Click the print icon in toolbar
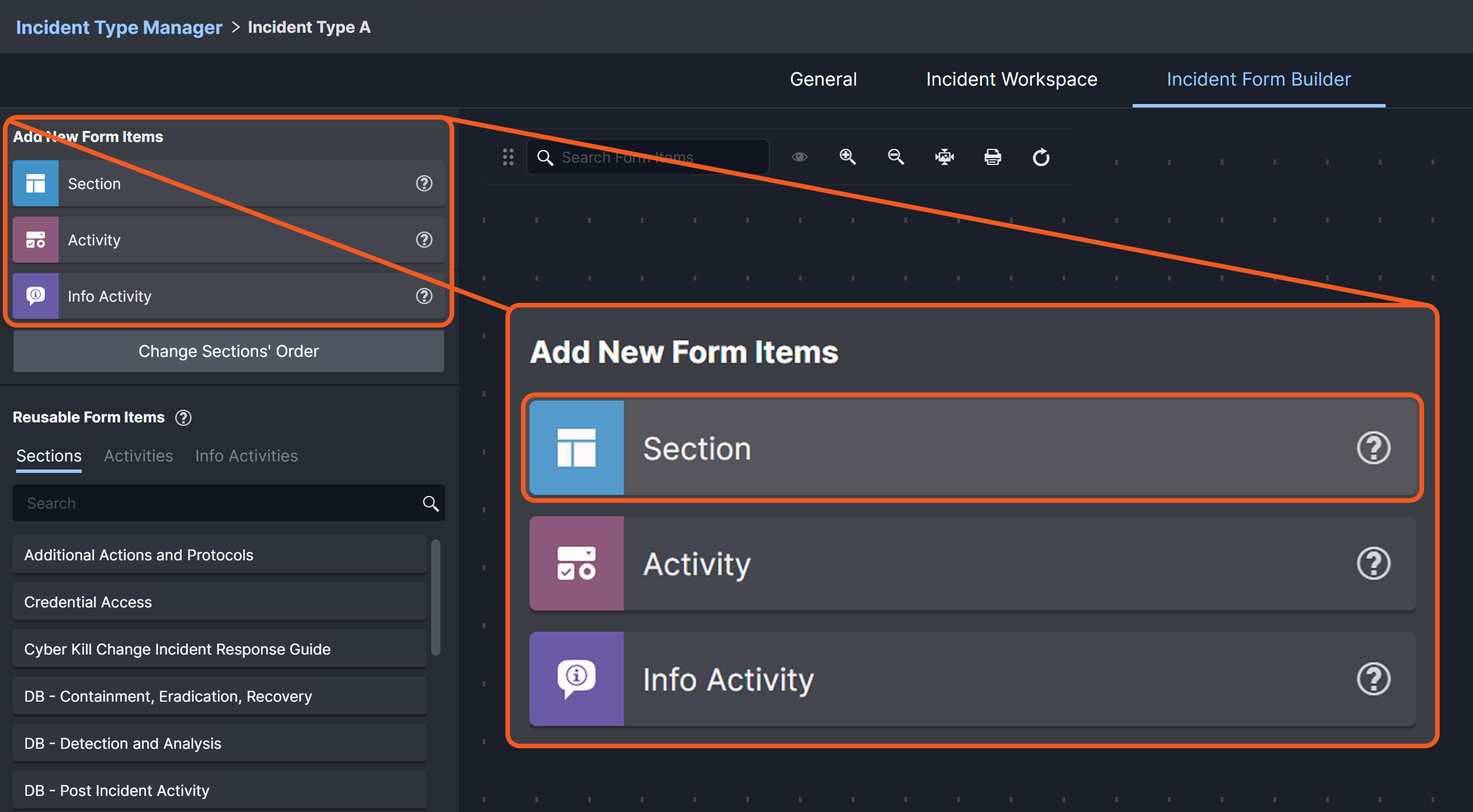This screenshot has width=1473, height=812. pos(992,157)
